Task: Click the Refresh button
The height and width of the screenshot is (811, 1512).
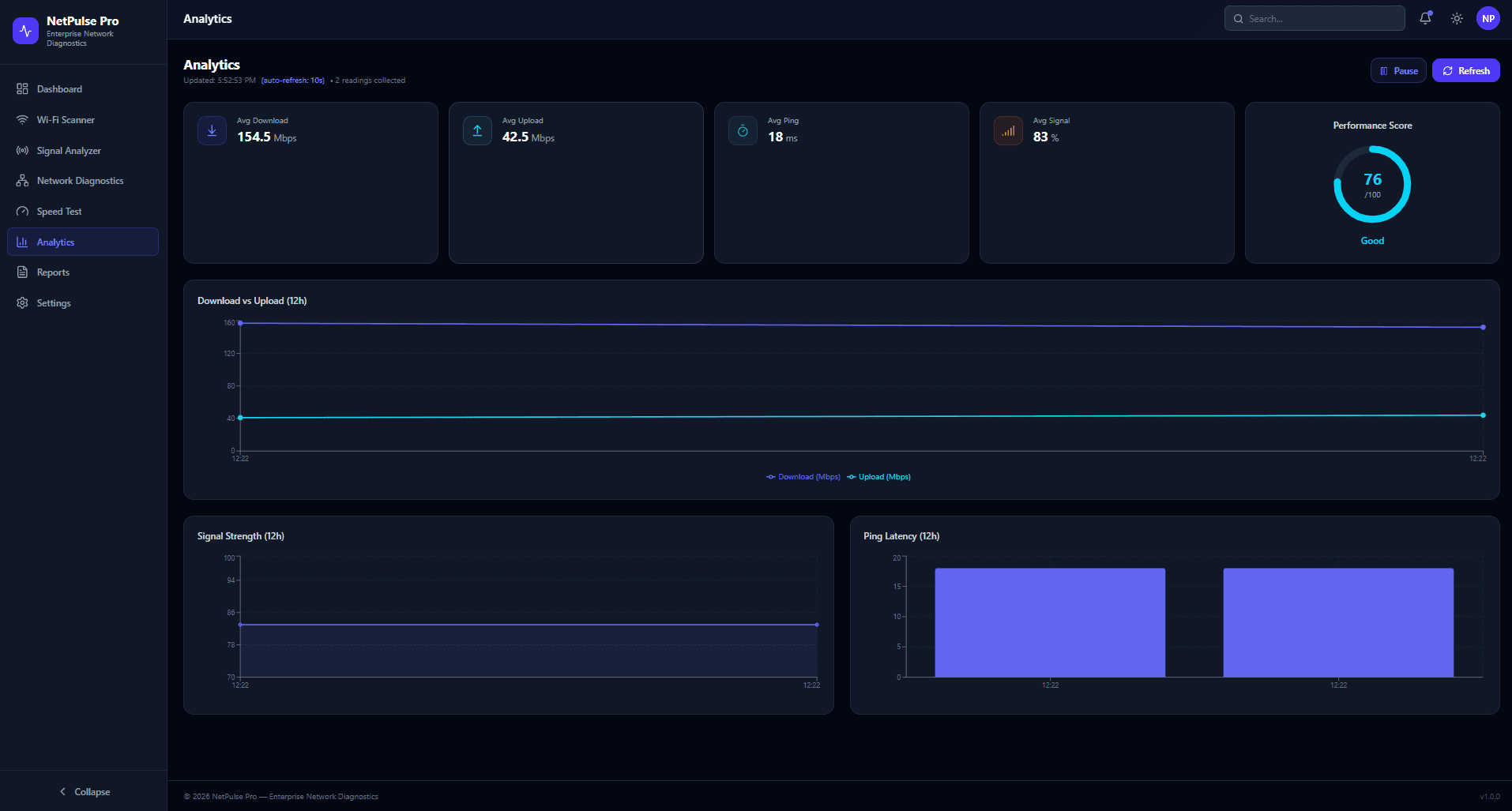Action: coord(1466,70)
